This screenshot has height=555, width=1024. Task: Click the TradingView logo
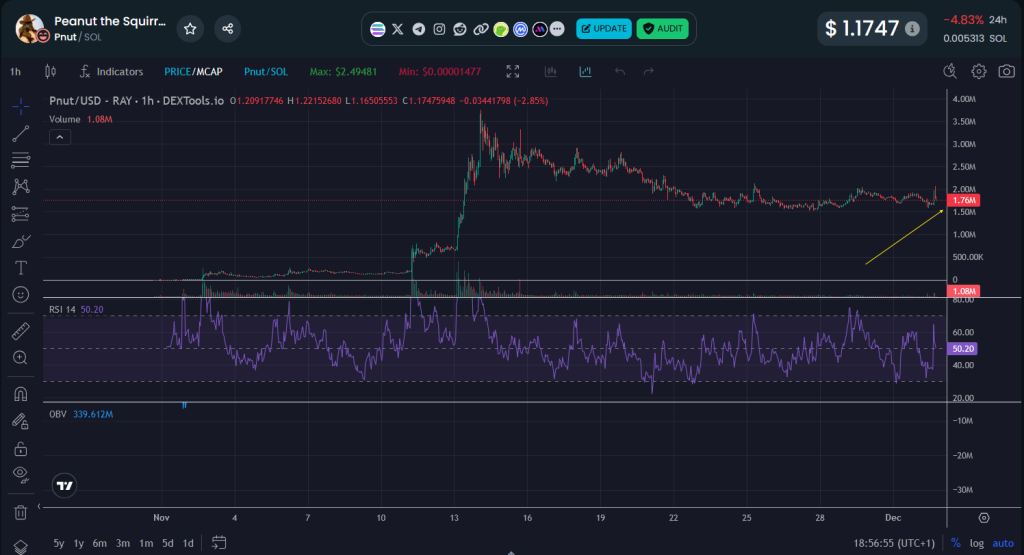click(64, 486)
